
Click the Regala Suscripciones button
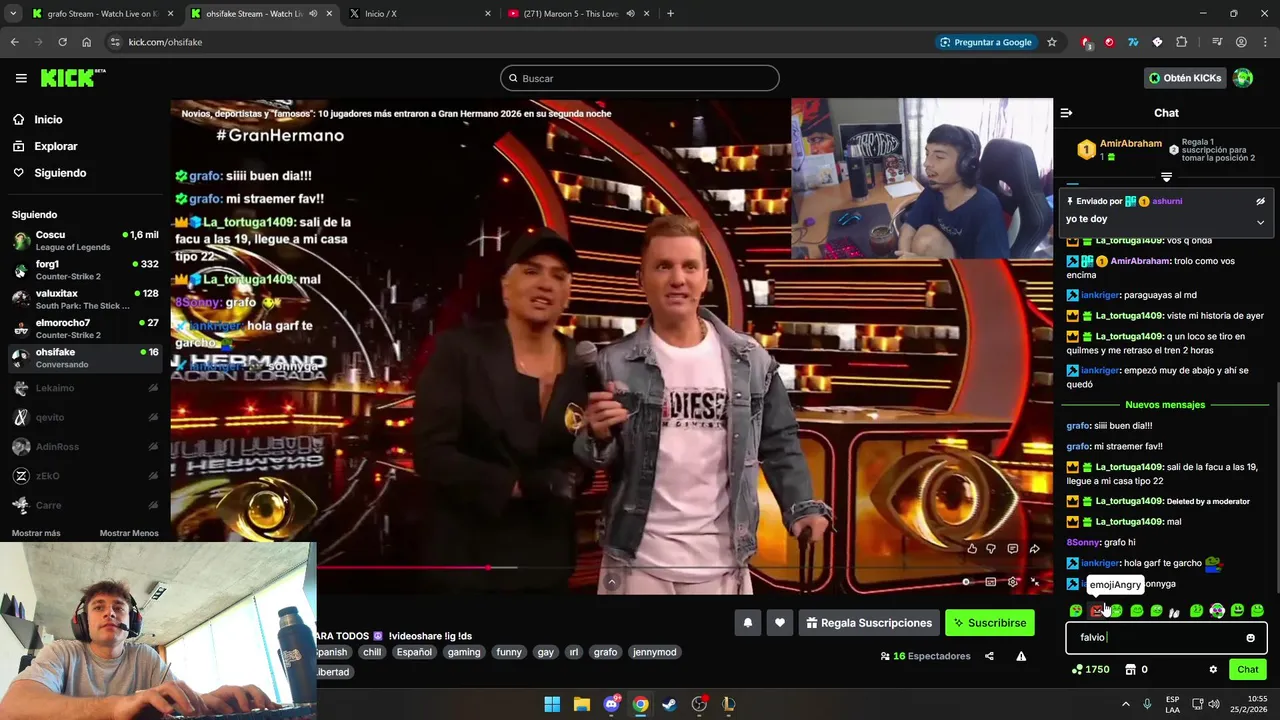869,623
